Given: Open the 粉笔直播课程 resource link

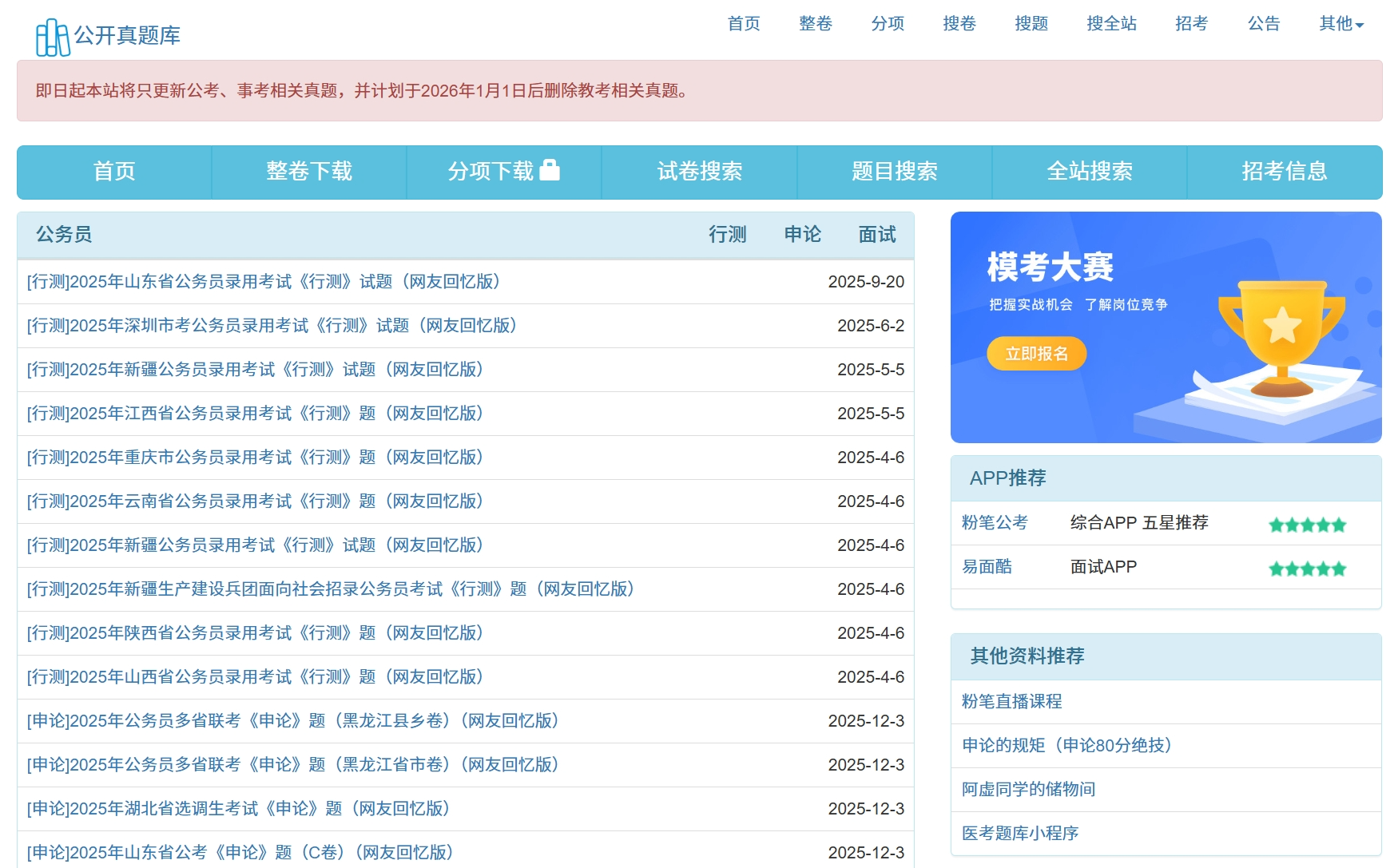Looking at the screenshot, I should pos(1011,702).
